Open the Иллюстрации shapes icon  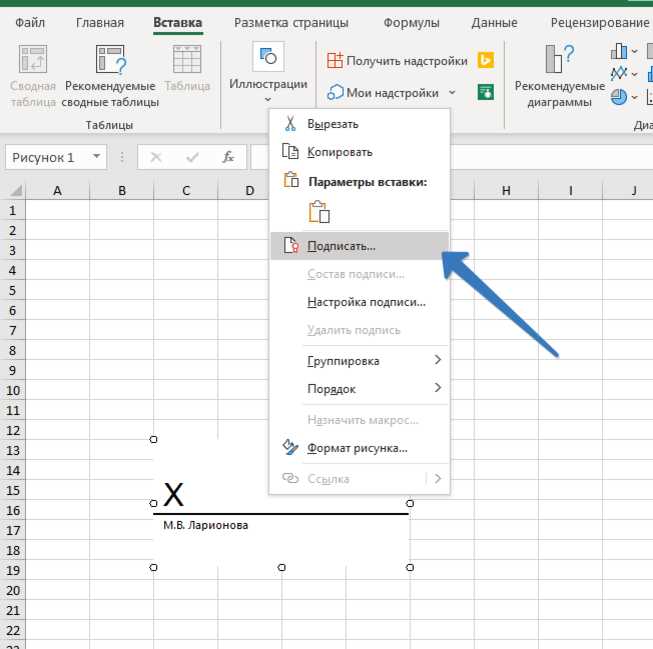pos(268,57)
